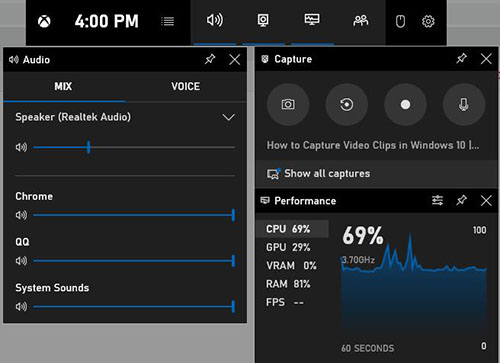This screenshot has width=500, height=363.
Task: Expand the Speaker (Realtek Audio) dropdown
Action: [228, 117]
